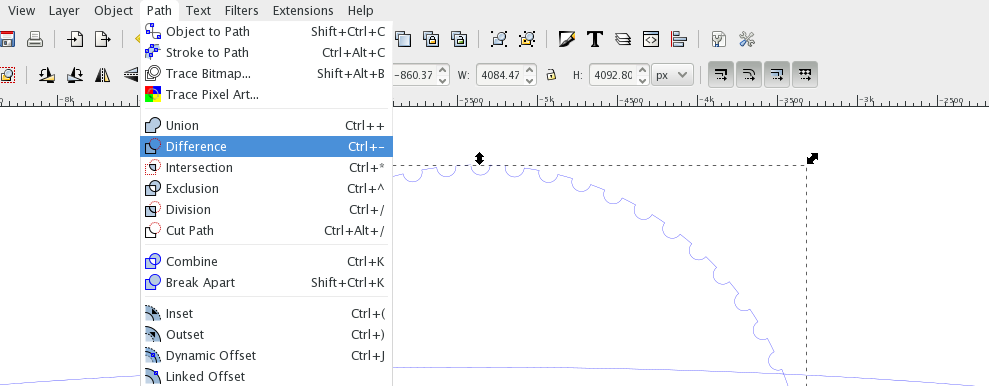Viewport: 989px width, 386px height.
Task: Choose Object to Path
Action: coord(266,32)
